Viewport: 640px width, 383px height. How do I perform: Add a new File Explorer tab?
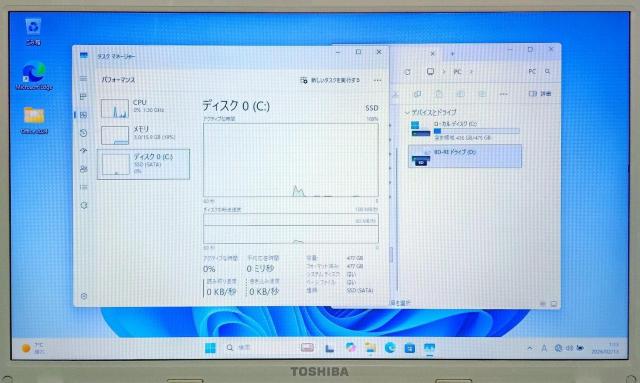[452, 53]
